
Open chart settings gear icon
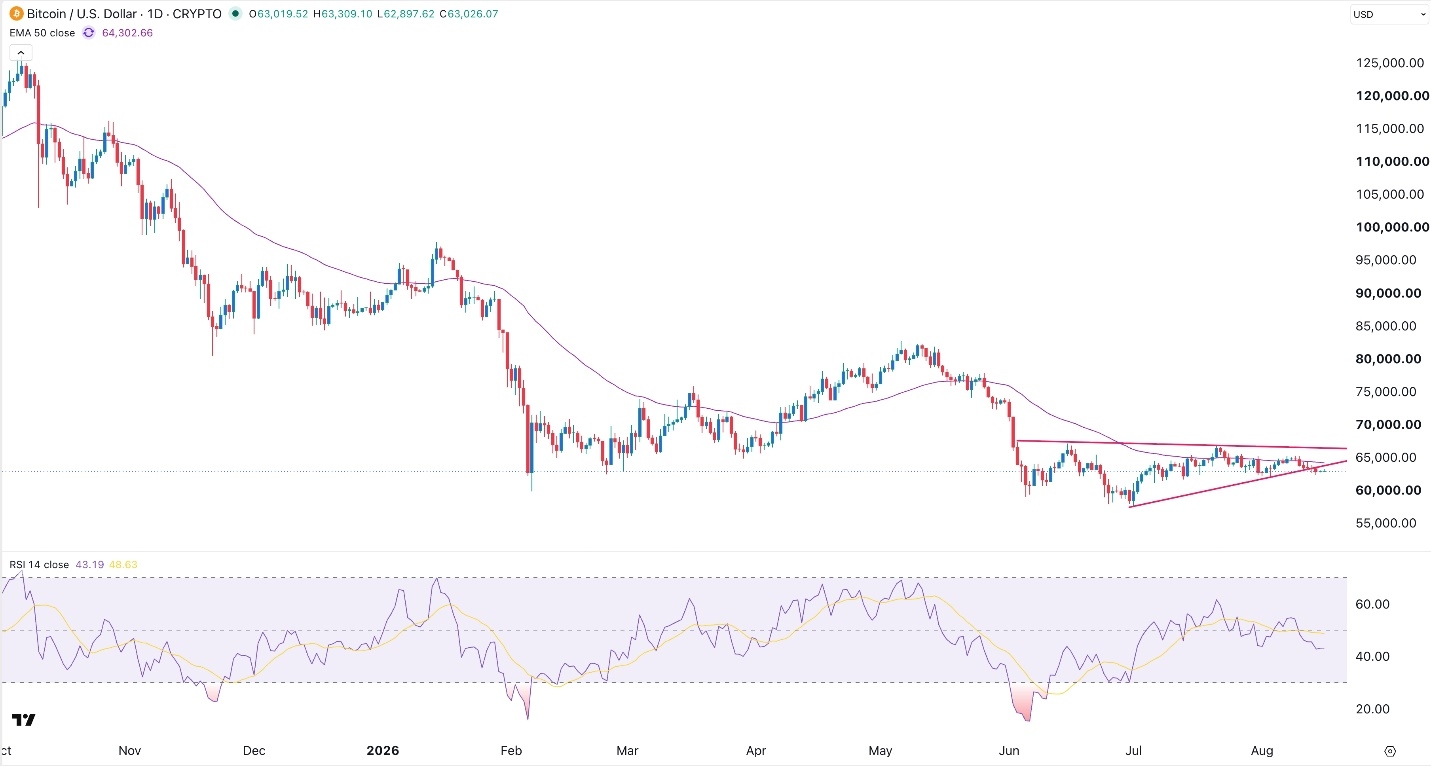pos(1390,750)
